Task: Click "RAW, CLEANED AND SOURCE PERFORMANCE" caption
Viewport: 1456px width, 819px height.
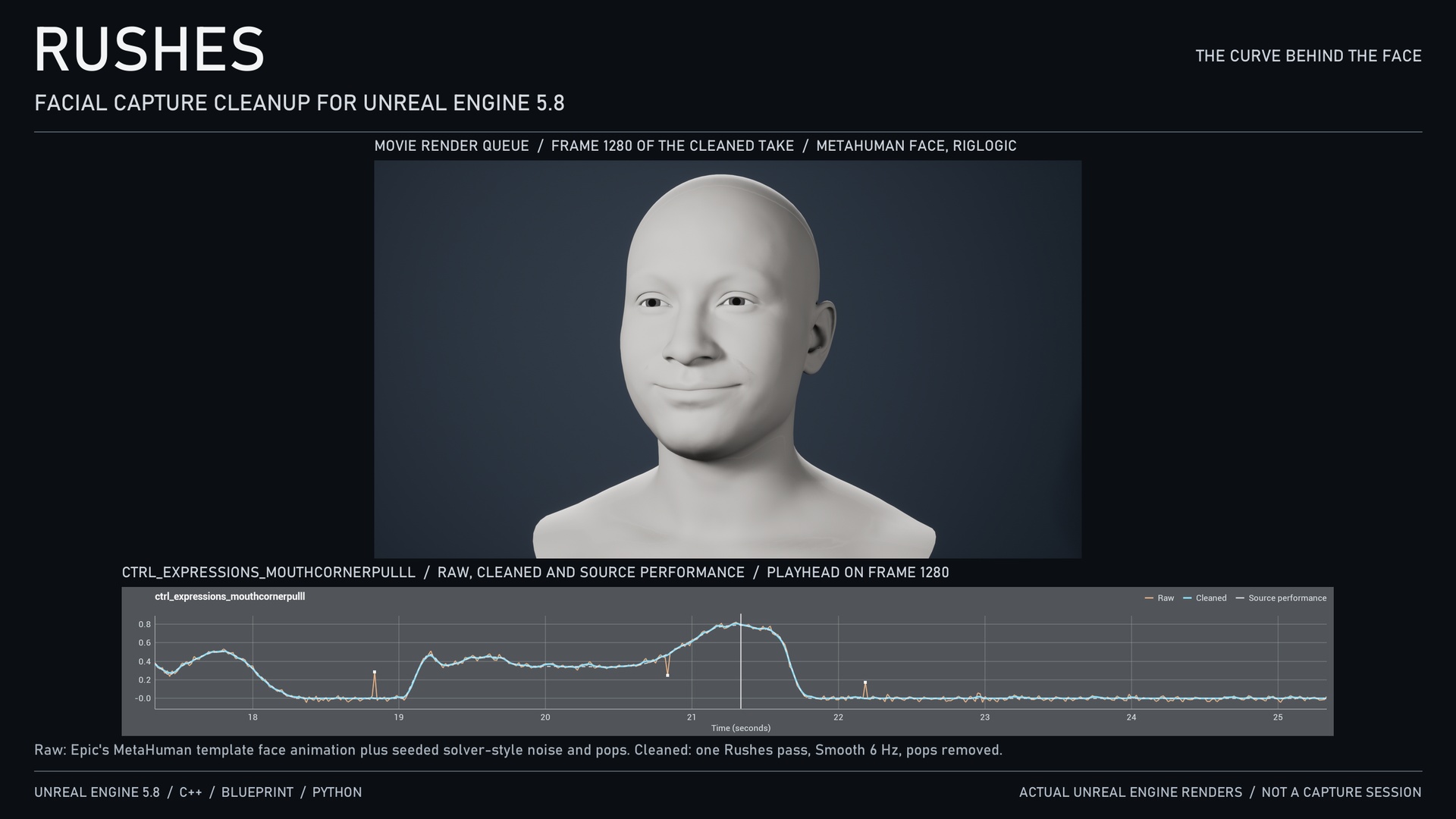Action: coord(591,573)
